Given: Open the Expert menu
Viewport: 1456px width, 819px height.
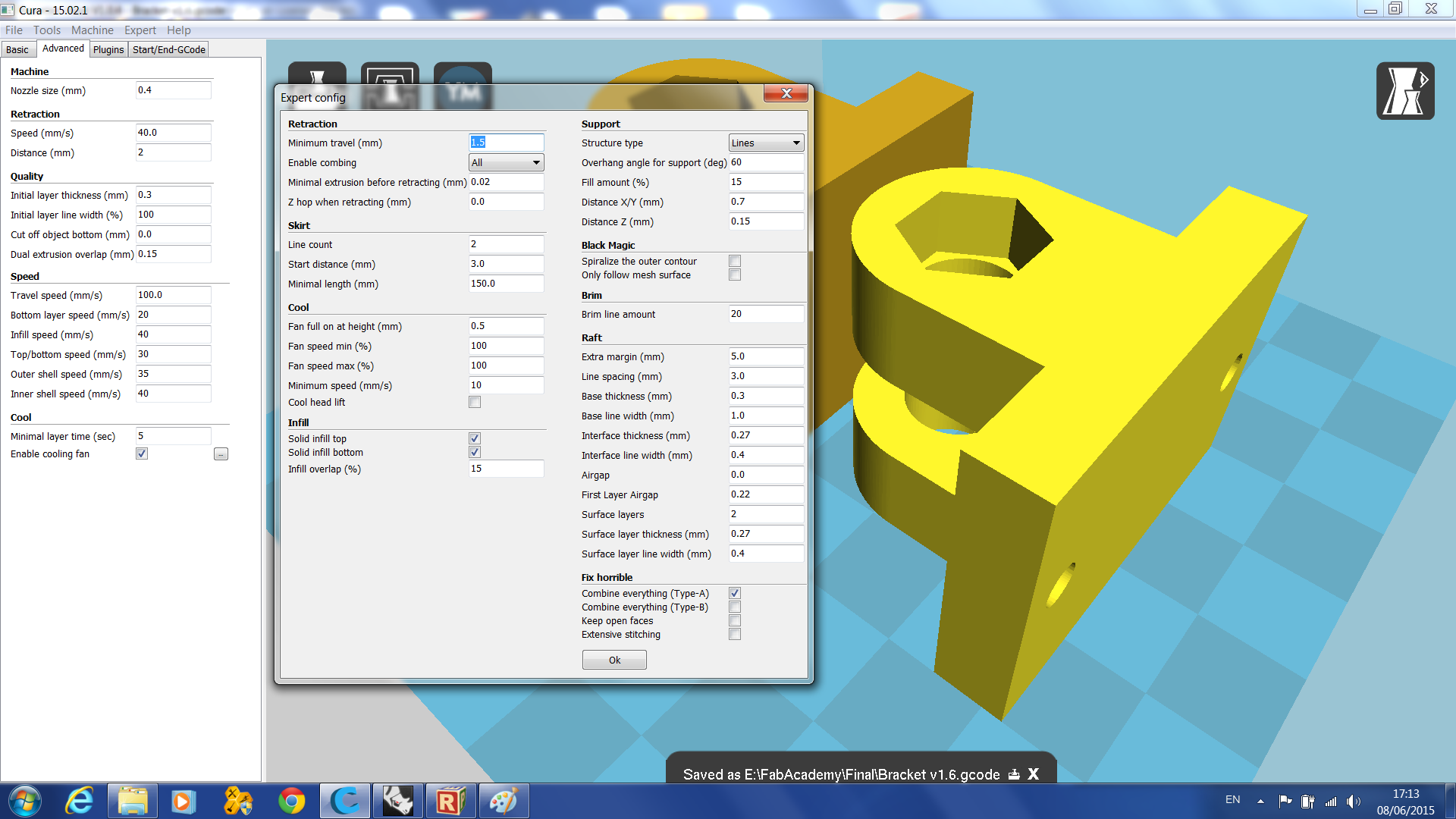Looking at the screenshot, I should 140,30.
